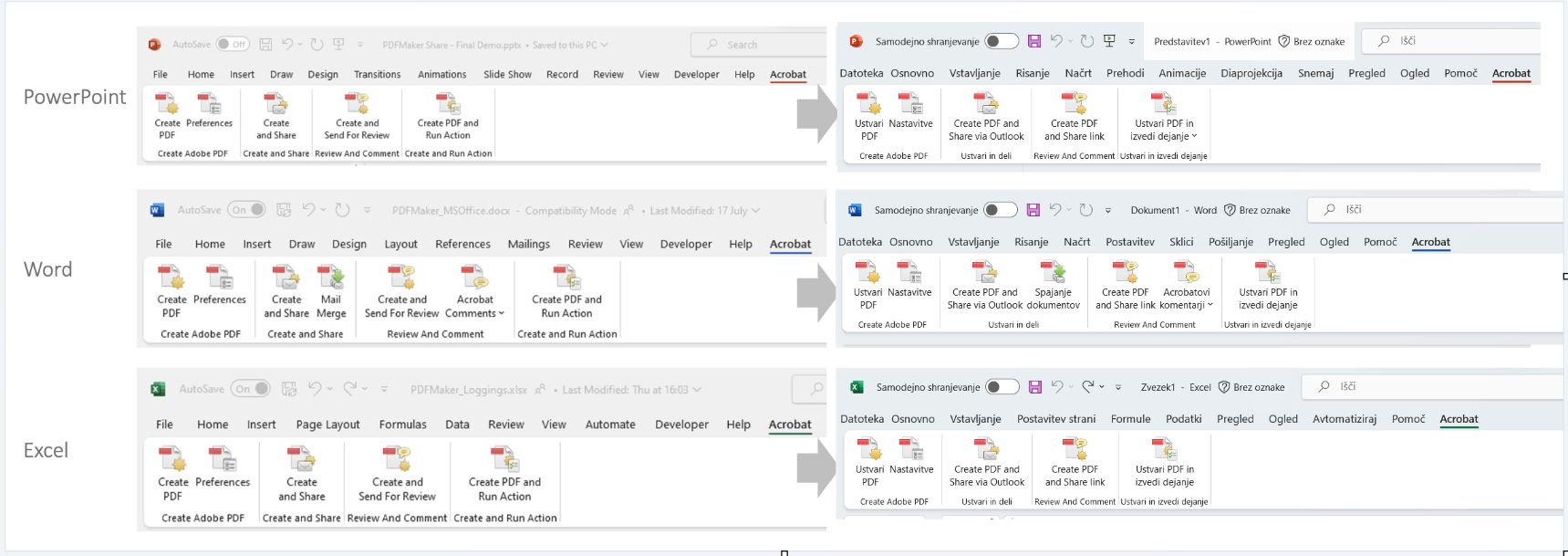Click Create and Share in the English Excel ribbon
Image resolution: width=1568 pixels, height=556 pixels.
click(x=301, y=475)
